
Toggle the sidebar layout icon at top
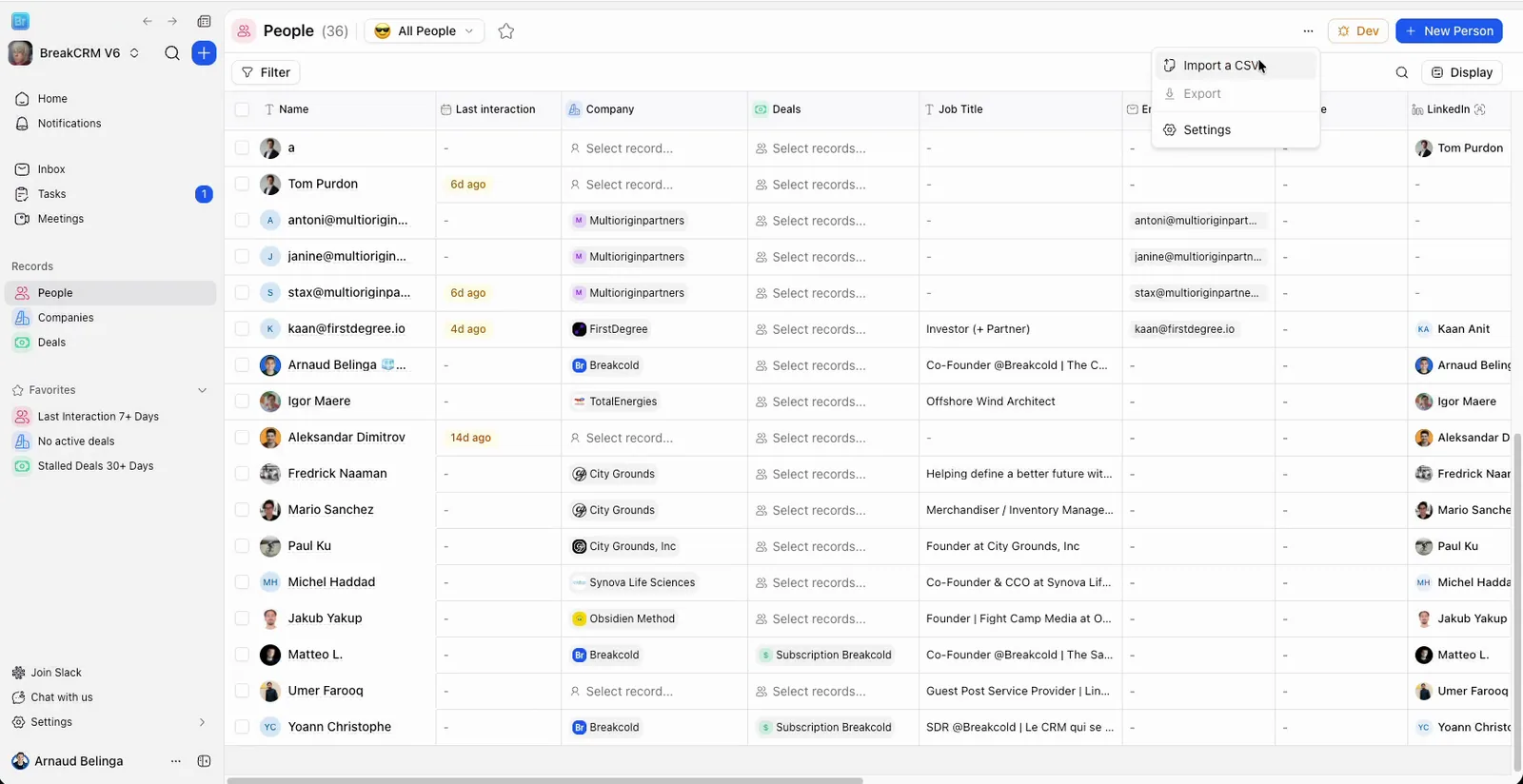coord(204,21)
